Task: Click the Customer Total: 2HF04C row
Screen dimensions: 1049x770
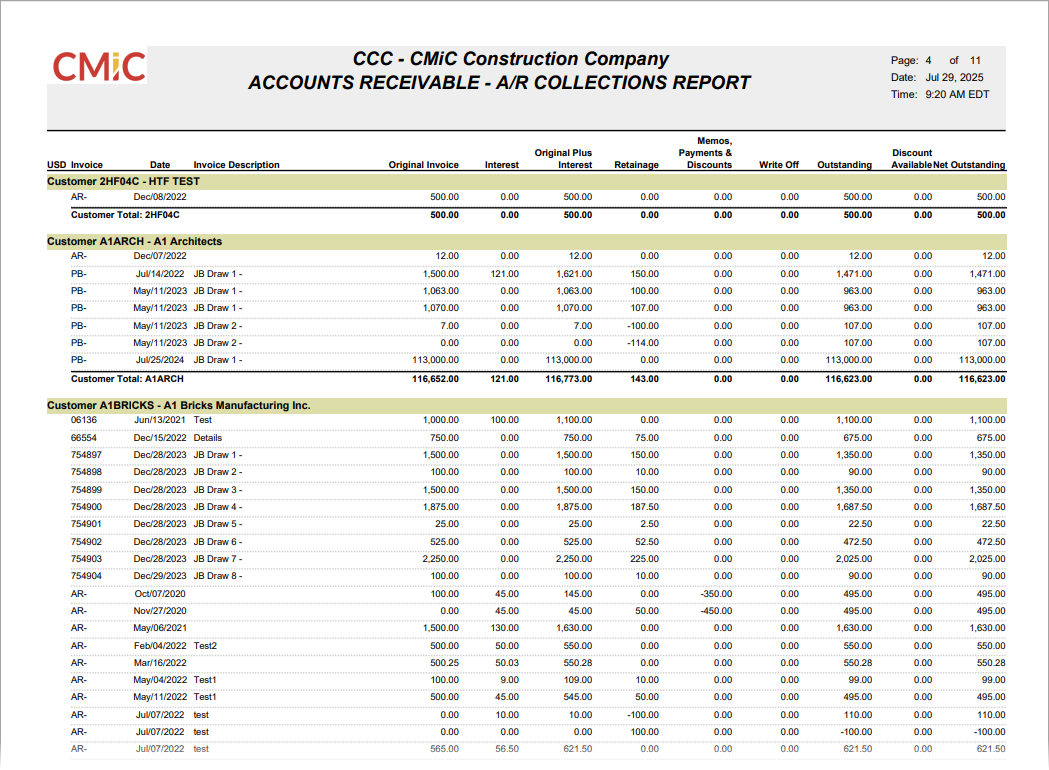Action: [x=125, y=214]
